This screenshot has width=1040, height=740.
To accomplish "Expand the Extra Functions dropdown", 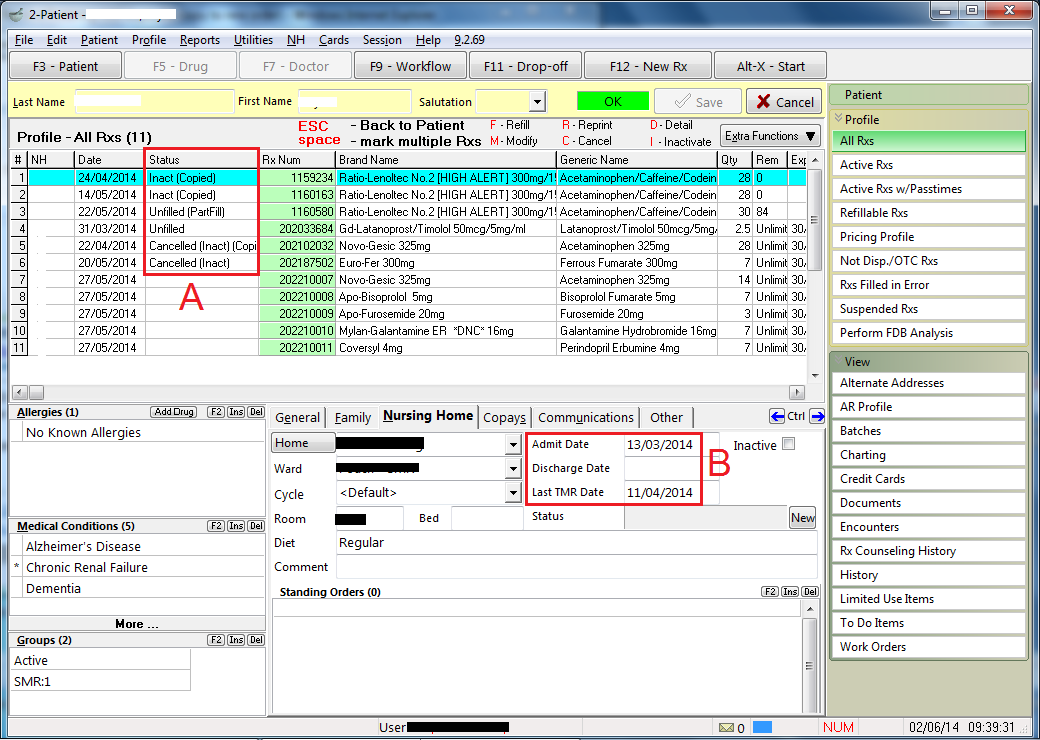I will [x=770, y=136].
